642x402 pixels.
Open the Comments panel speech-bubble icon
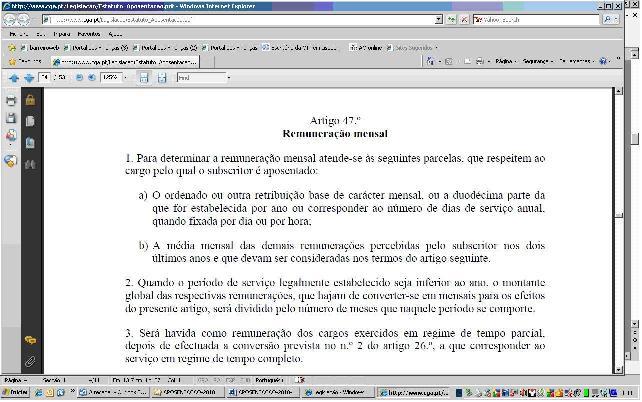click(30, 340)
